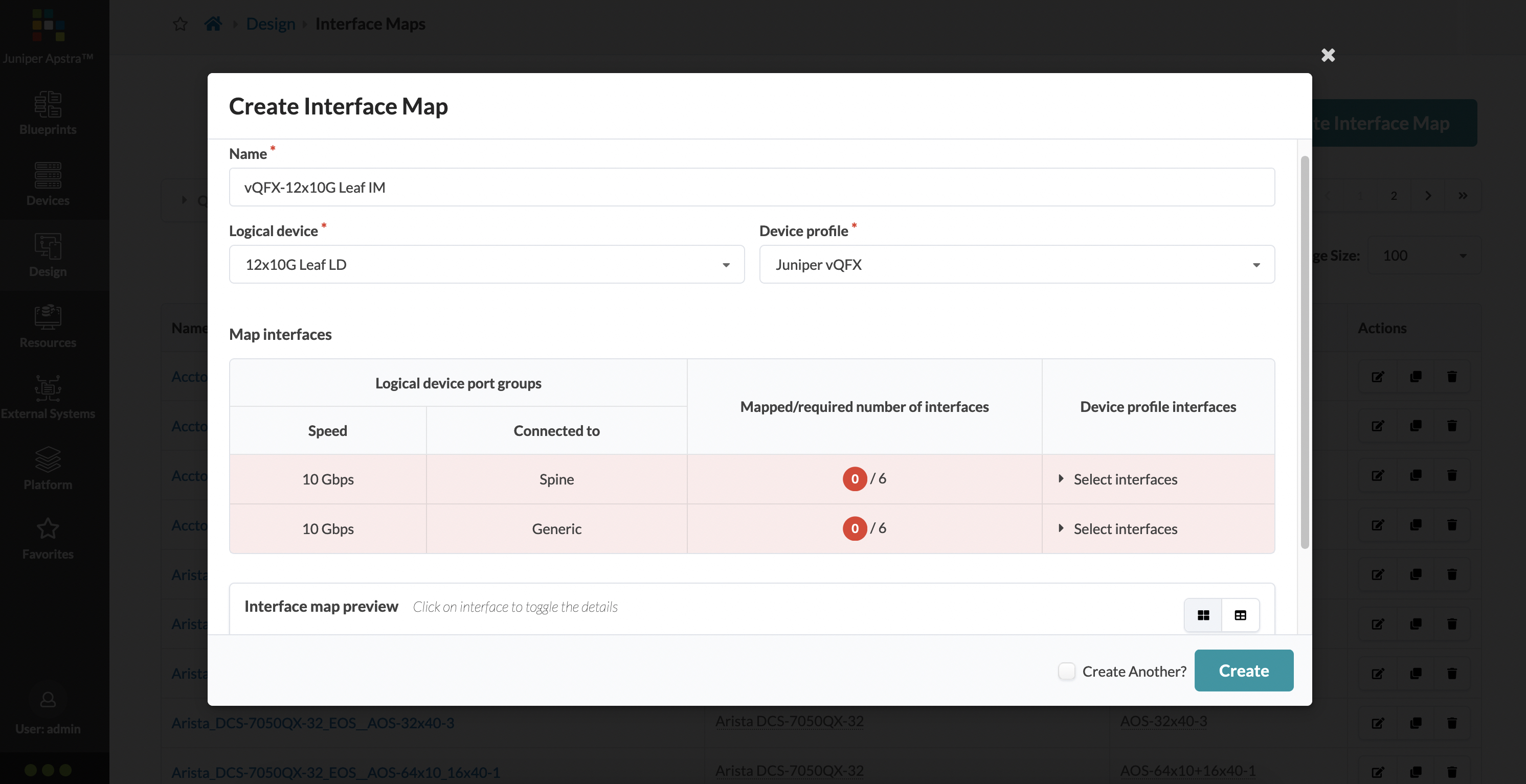Click the 0 / 6 count in Spine row

tap(864, 479)
